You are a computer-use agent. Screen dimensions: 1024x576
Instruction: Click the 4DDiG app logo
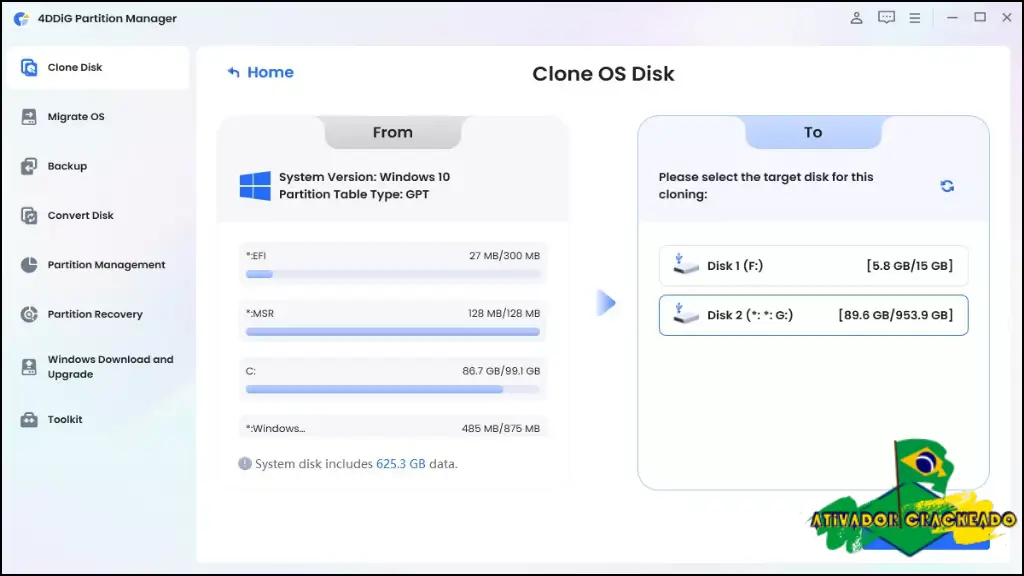(x=21, y=18)
